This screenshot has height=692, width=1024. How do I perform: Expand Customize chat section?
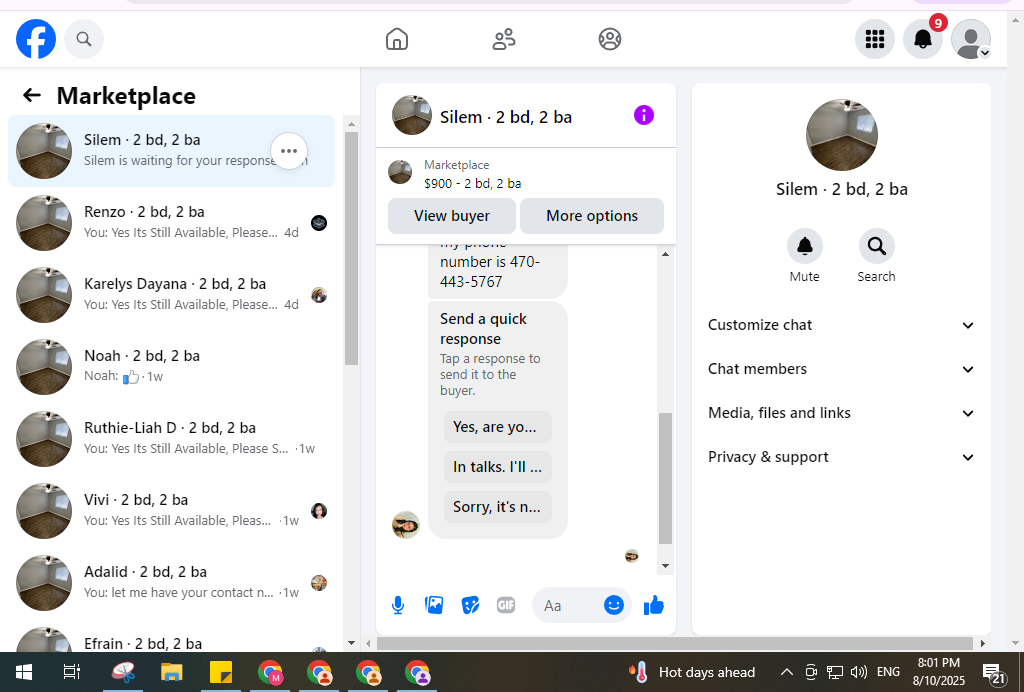pos(841,325)
